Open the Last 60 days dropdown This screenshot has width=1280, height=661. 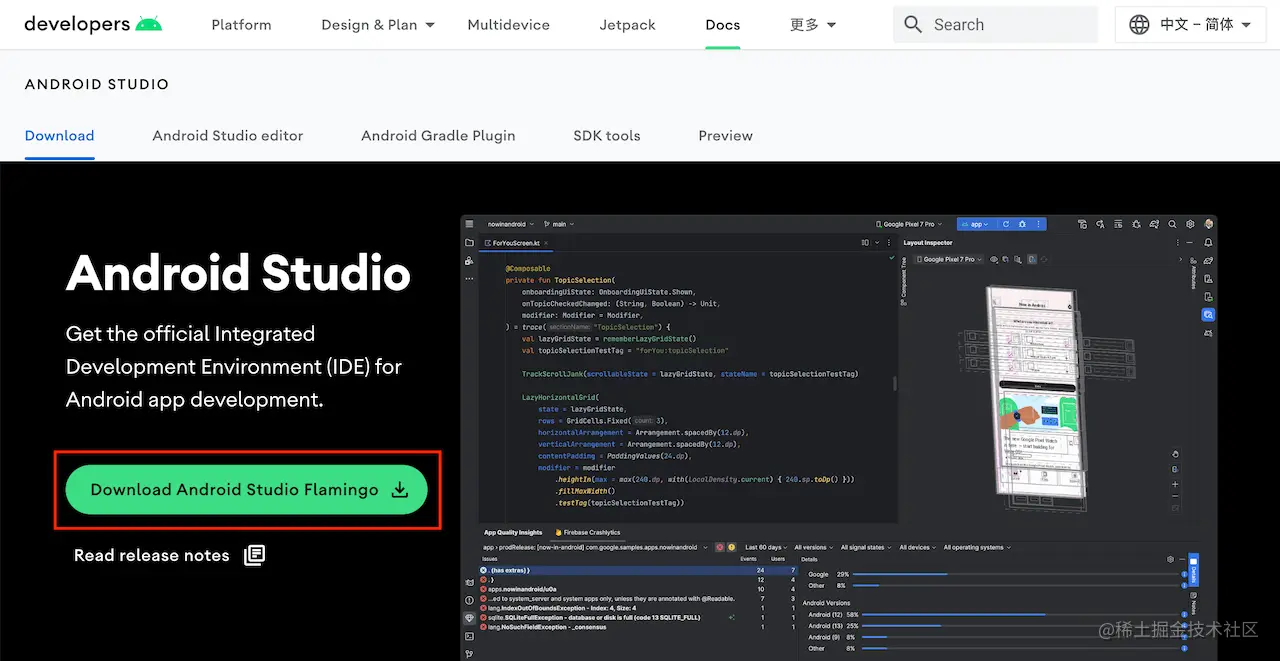[768, 547]
